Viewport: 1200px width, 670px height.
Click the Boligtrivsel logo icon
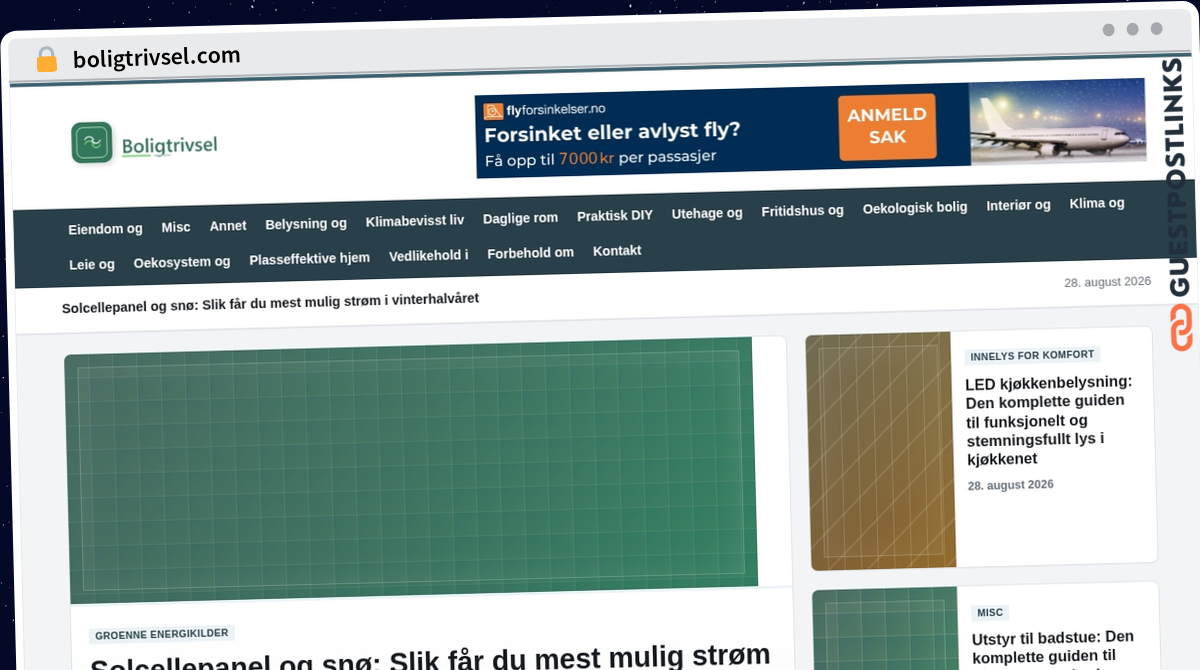pyautogui.click(x=92, y=143)
